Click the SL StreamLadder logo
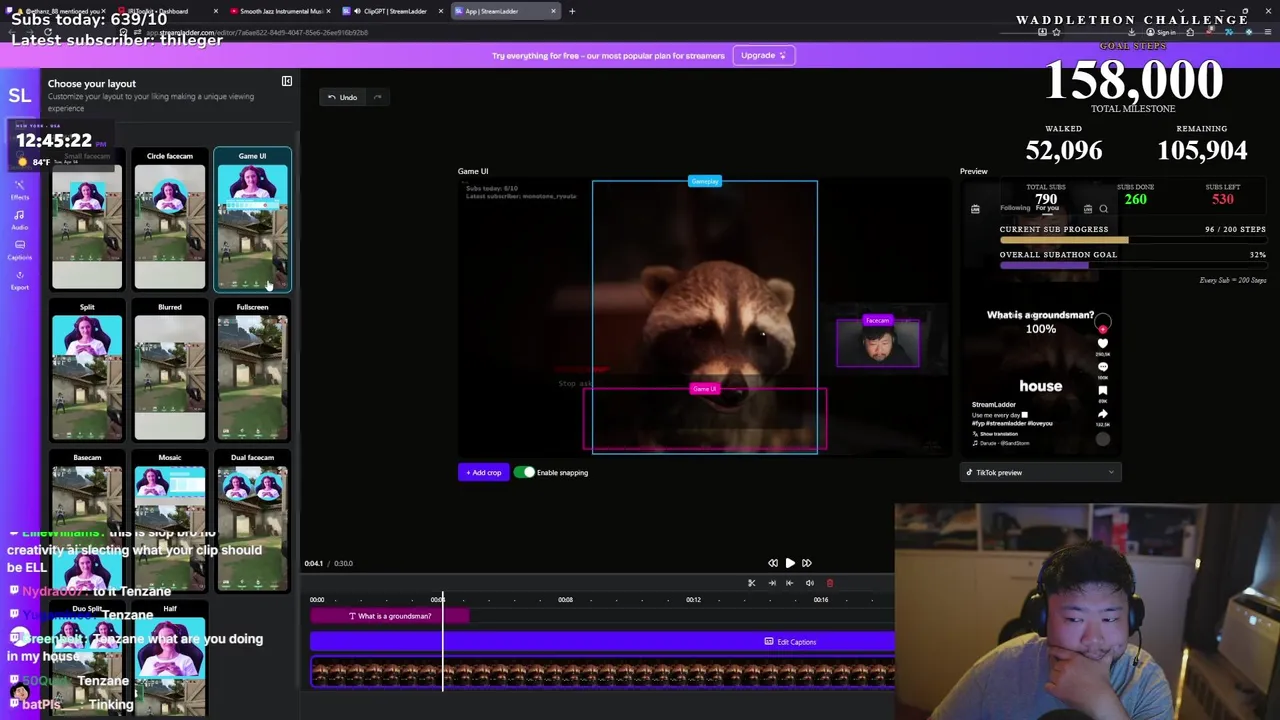The image size is (1280, 720). (x=20, y=96)
